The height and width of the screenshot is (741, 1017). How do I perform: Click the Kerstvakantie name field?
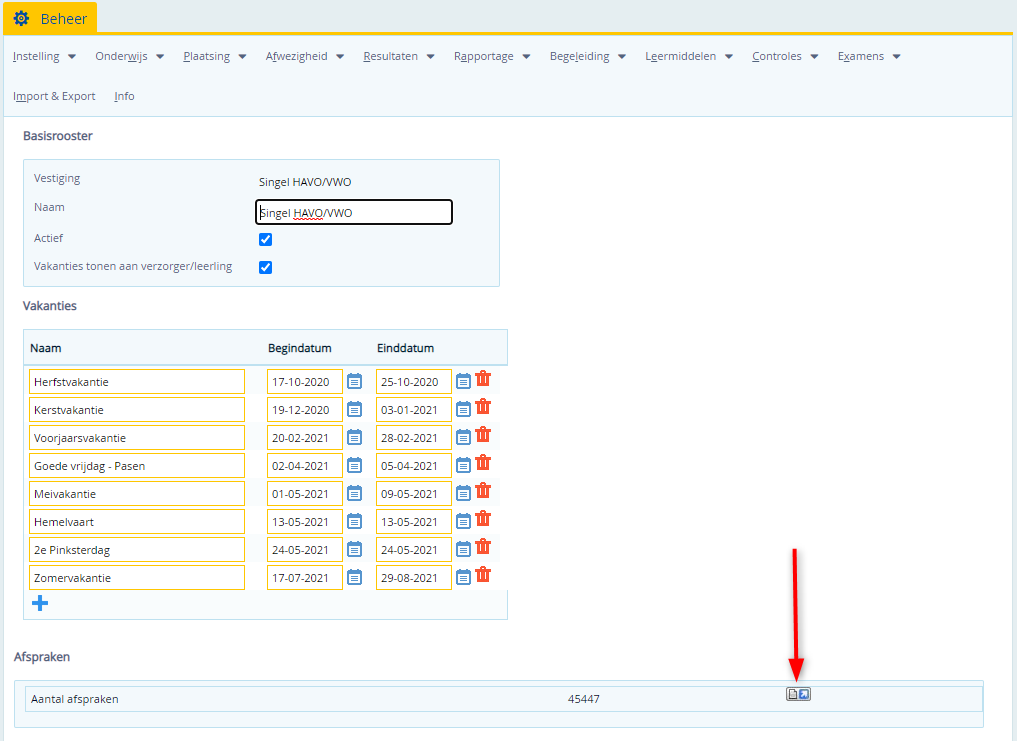(x=137, y=409)
